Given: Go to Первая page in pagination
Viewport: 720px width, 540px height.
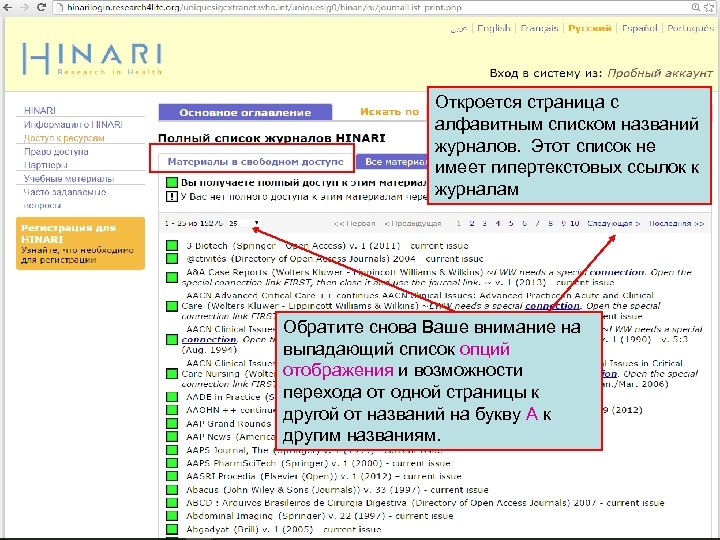Looking at the screenshot, I should pyautogui.click(x=354, y=224).
